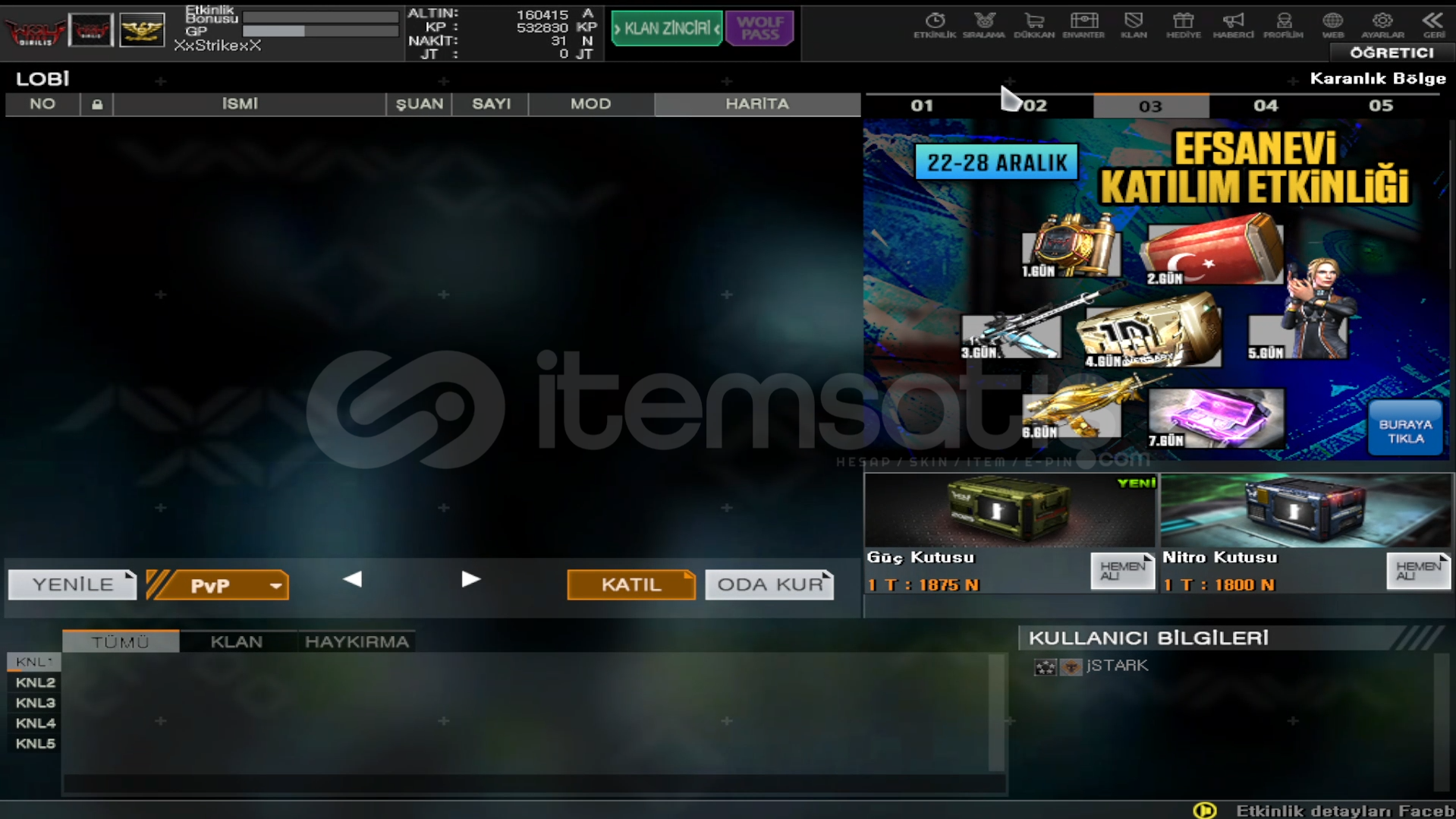The width and height of the screenshot is (1456, 819).
Task: Switch banner to tab 05
Action: 1381,106
